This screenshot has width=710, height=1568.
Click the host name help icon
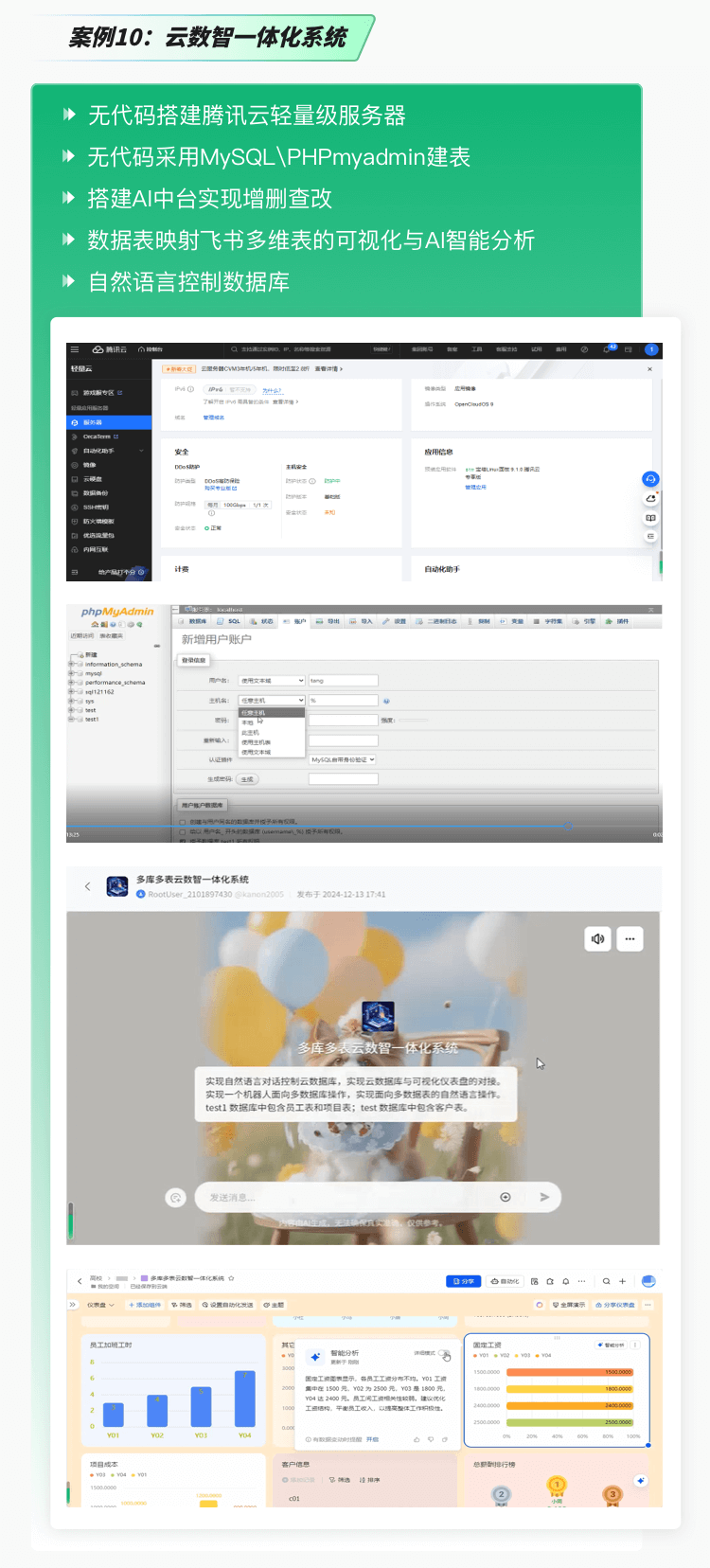386,701
